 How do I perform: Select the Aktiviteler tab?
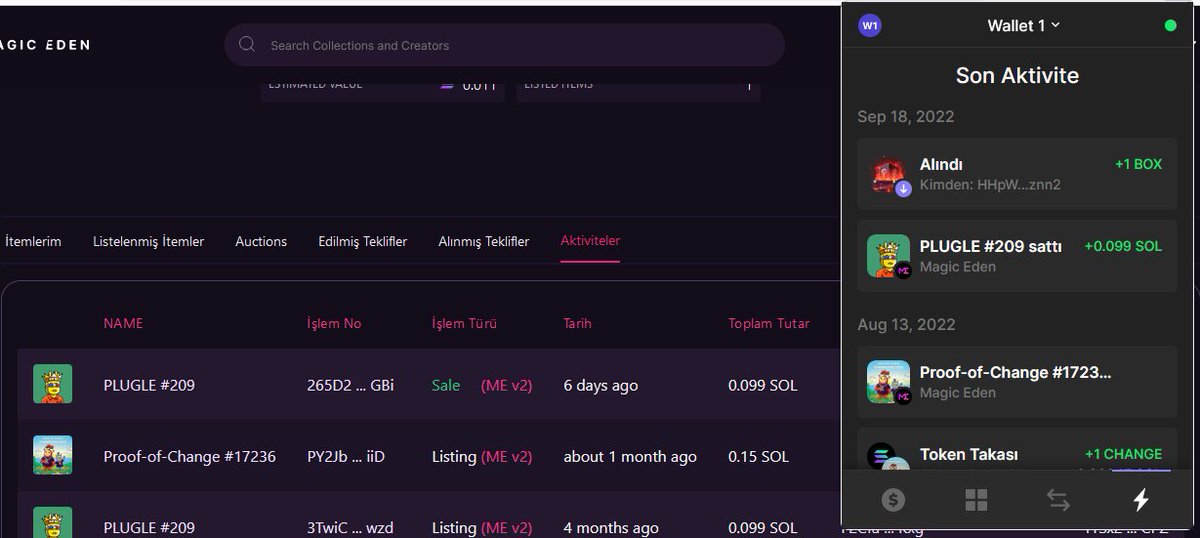coord(590,241)
